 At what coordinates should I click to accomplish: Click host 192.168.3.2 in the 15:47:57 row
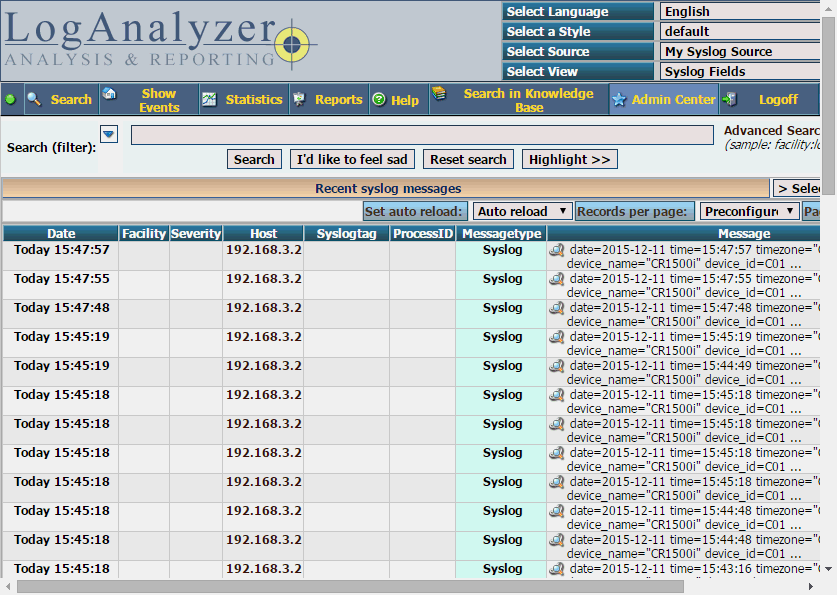pyautogui.click(x=264, y=250)
